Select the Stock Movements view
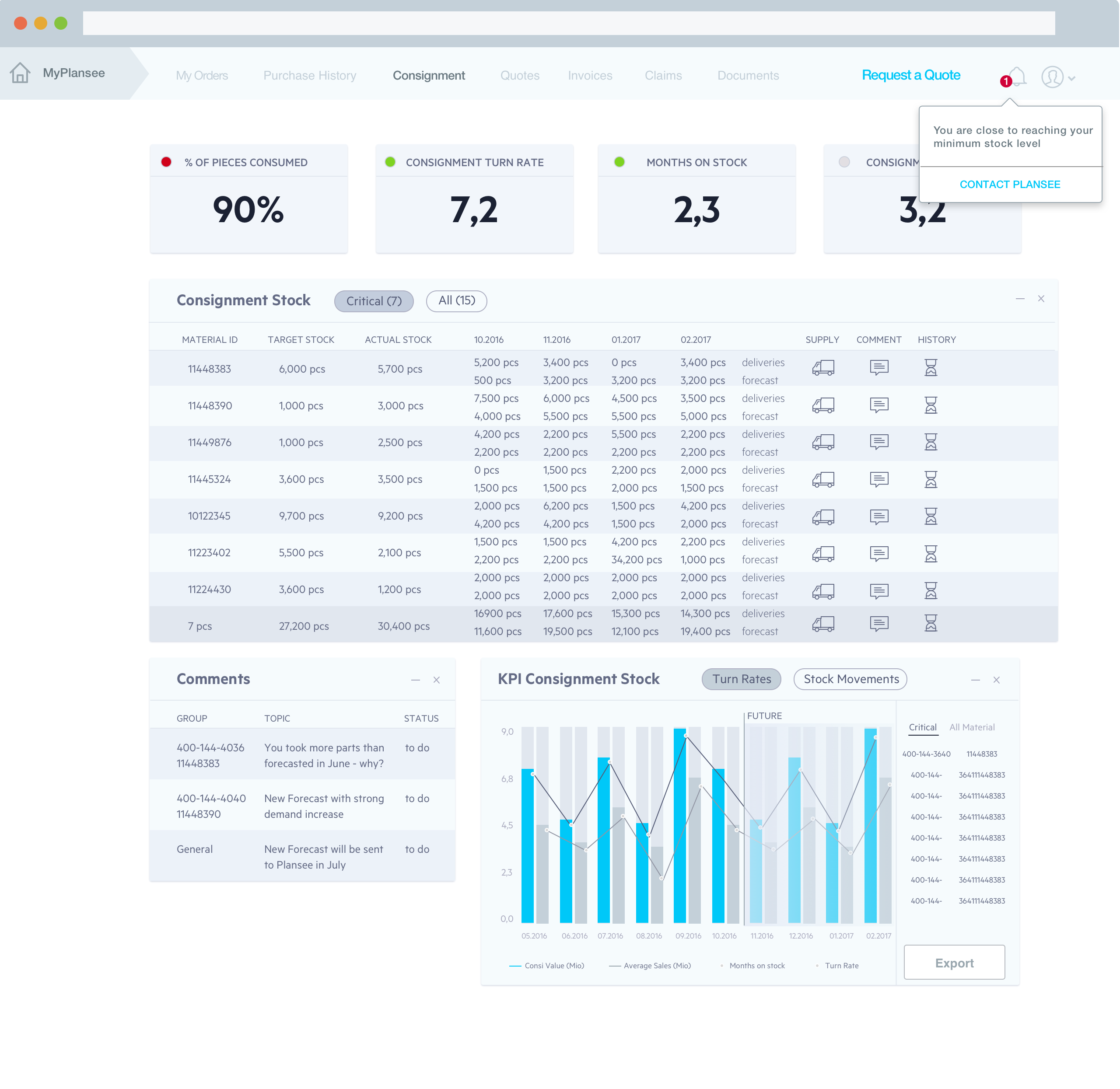 coord(850,679)
